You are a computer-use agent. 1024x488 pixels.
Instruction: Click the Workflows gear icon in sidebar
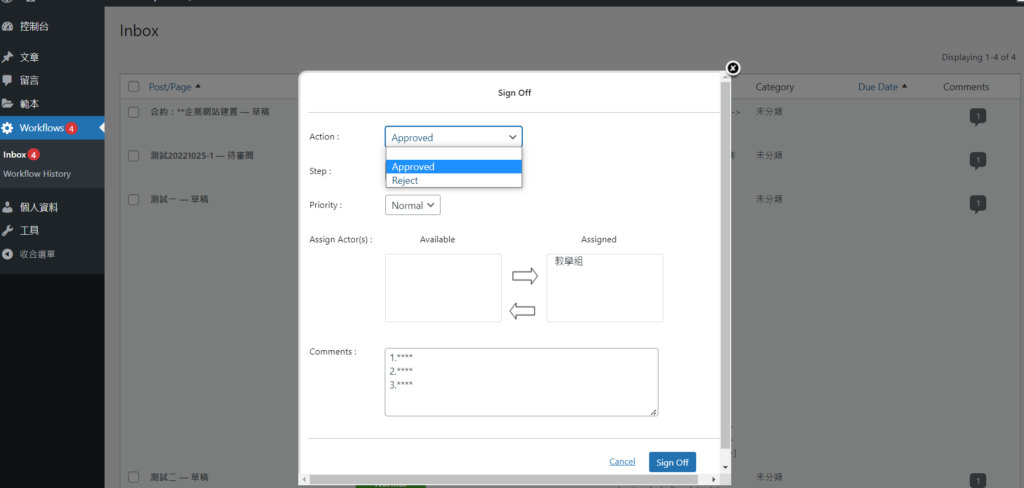[9, 128]
